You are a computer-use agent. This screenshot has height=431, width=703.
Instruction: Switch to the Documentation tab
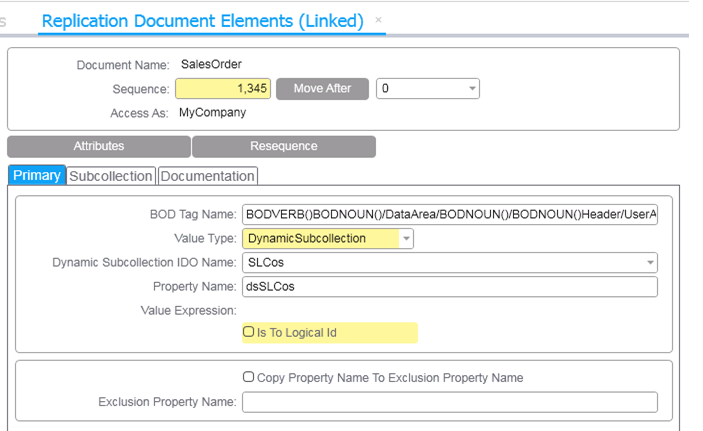pyautogui.click(x=208, y=176)
